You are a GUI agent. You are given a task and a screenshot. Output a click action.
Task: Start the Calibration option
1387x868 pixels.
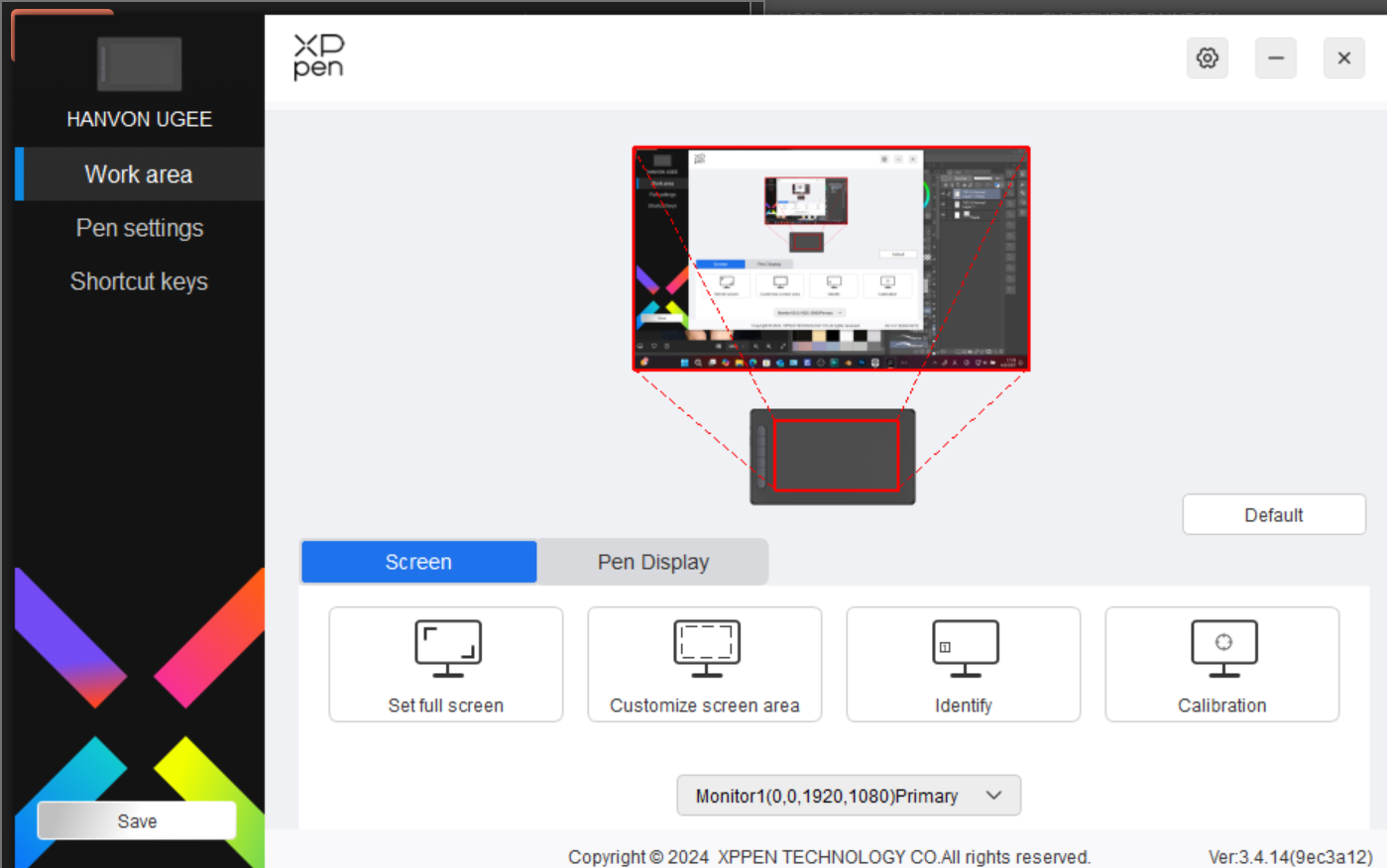(x=1222, y=664)
